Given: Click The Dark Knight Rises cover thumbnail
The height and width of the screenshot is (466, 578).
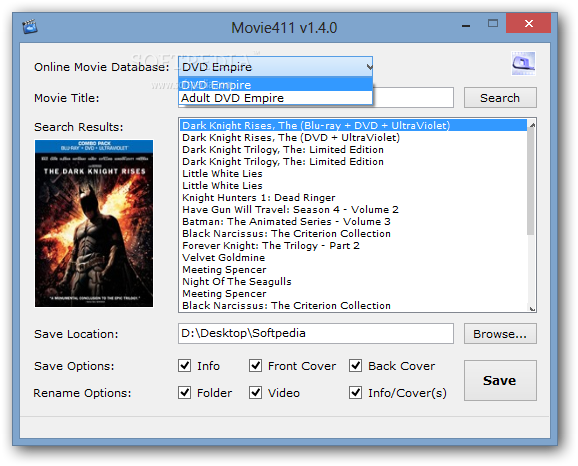Looking at the screenshot, I should point(94,223).
